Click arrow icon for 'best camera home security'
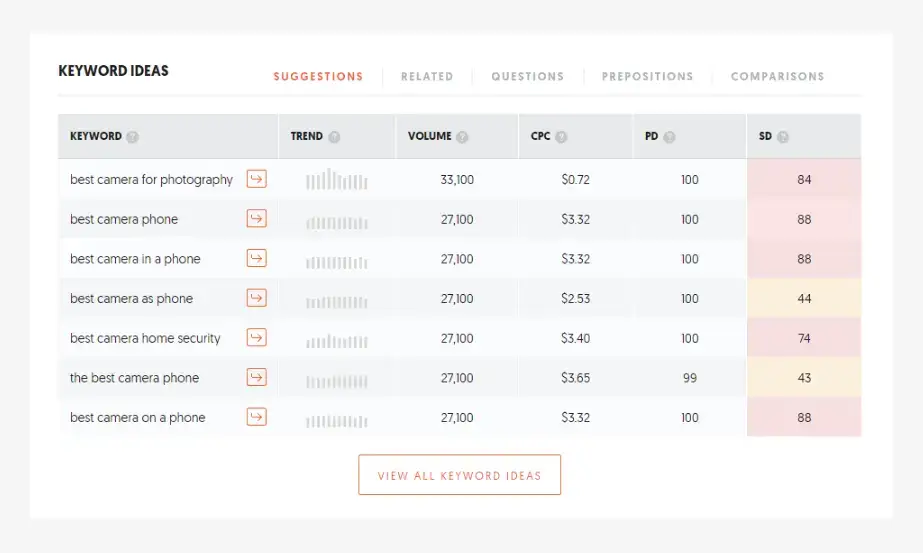This screenshot has width=923, height=553. click(257, 338)
